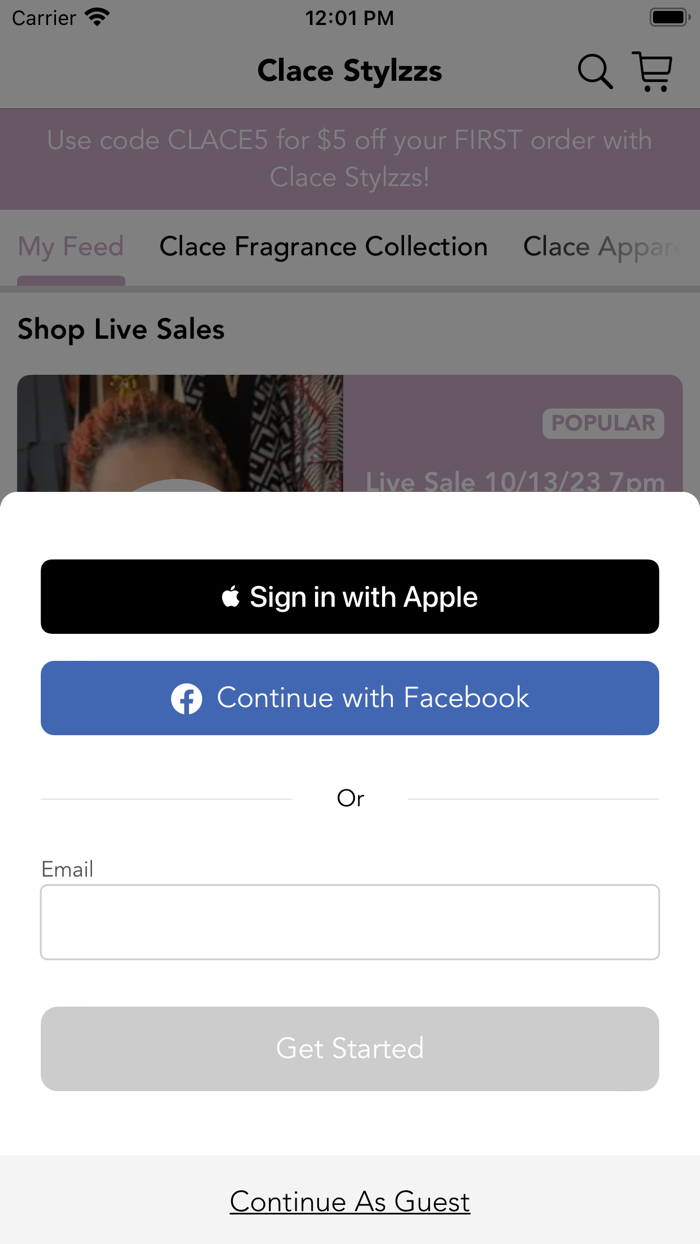This screenshot has width=700, height=1244.
Task: Choose Continue As Guest link
Action: [350, 1201]
